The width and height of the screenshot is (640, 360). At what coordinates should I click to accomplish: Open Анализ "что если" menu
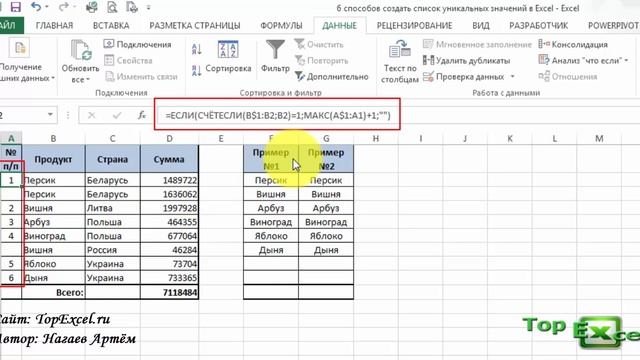click(583, 60)
